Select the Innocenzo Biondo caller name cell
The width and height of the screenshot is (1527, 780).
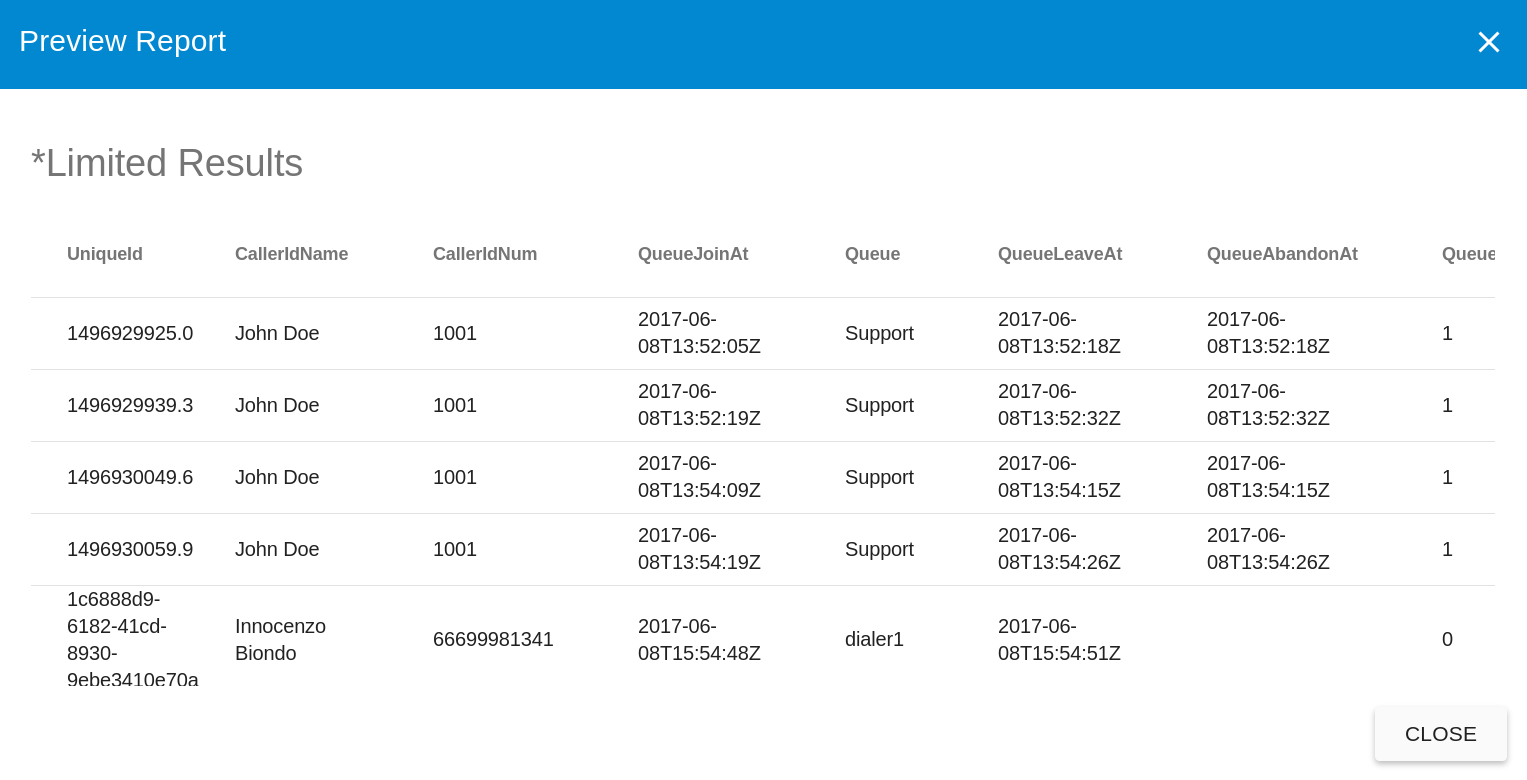pos(280,639)
